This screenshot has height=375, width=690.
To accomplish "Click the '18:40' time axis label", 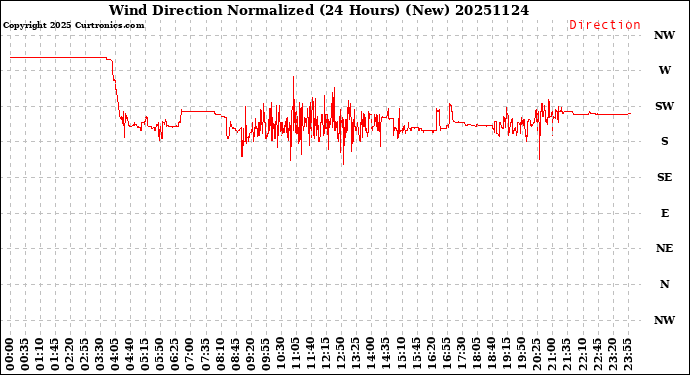I will pyautogui.click(x=491, y=355).
